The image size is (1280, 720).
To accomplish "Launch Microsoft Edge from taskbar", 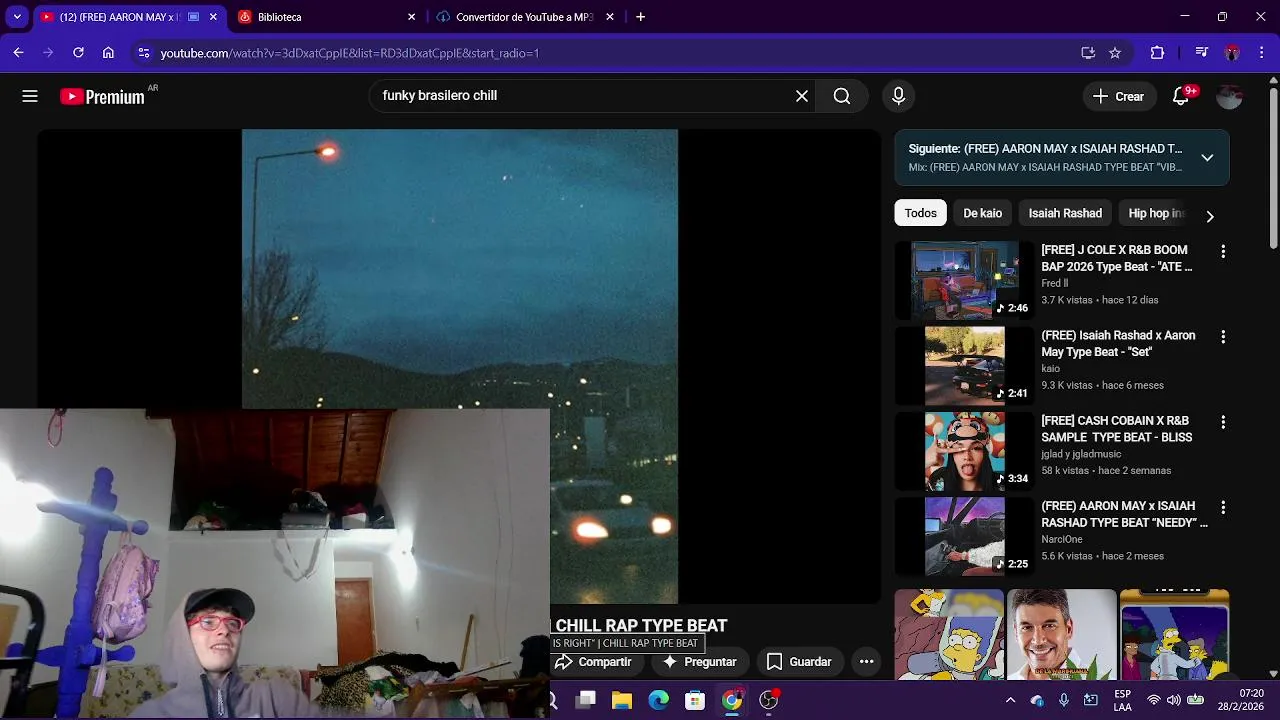I will click(x=658, y=700).
